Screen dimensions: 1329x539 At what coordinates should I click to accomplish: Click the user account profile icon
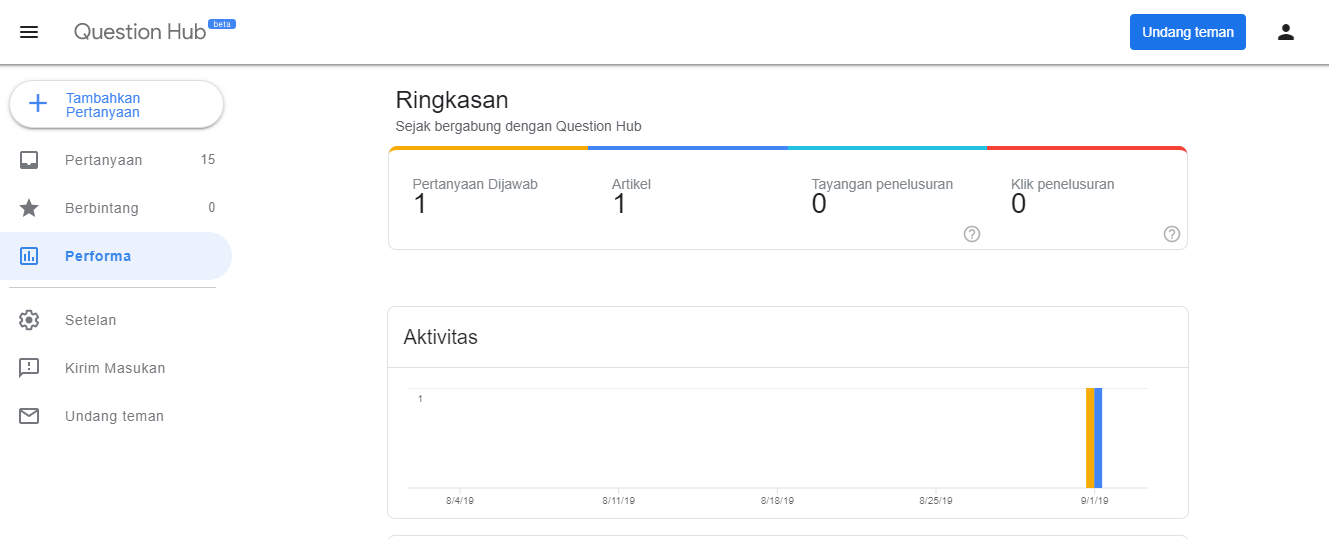[1285, 32]
